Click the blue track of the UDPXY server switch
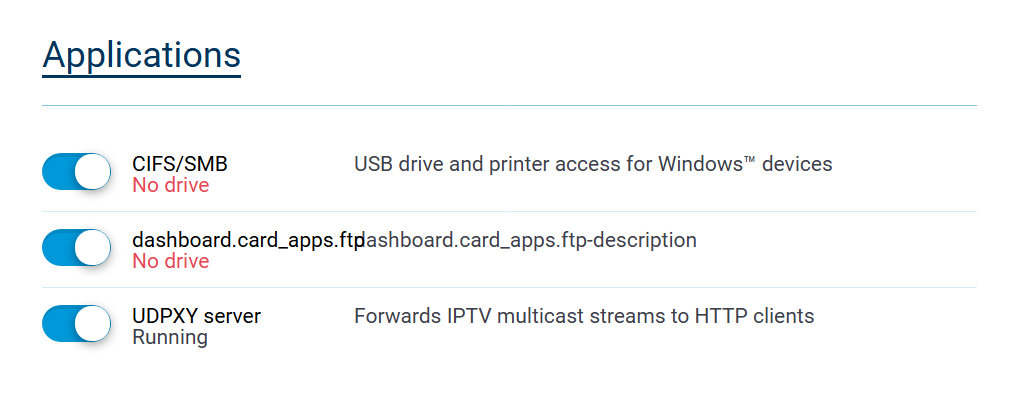 pos(57,324)
